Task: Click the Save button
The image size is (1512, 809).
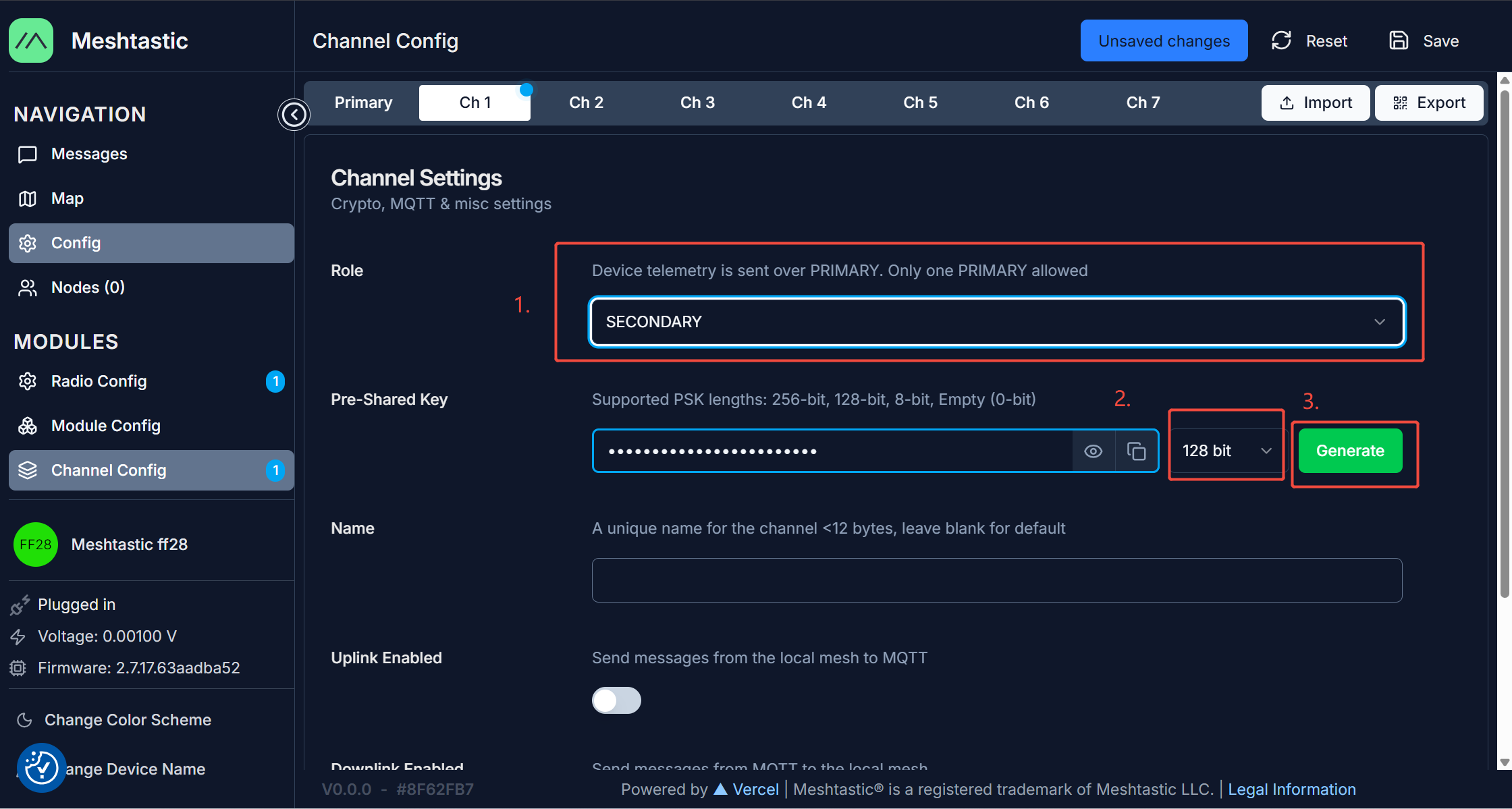Action: click(1424, 41)
